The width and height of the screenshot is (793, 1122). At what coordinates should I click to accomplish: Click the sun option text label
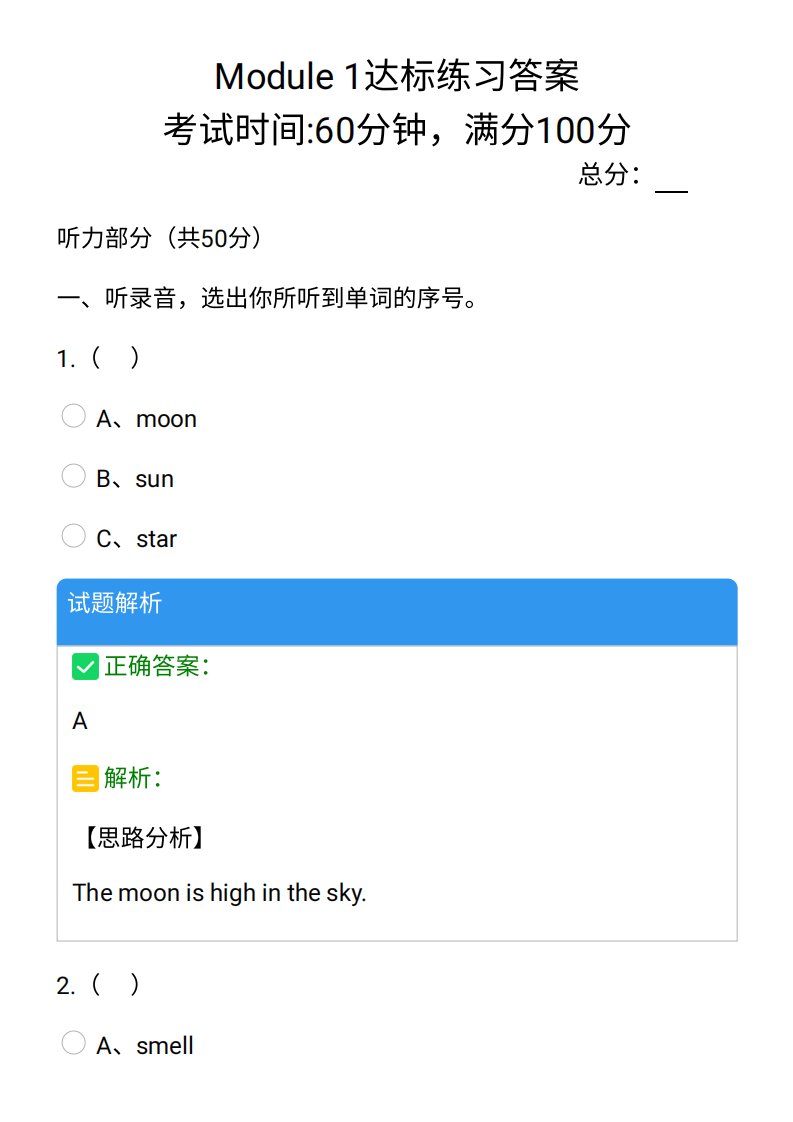(155, 479)
